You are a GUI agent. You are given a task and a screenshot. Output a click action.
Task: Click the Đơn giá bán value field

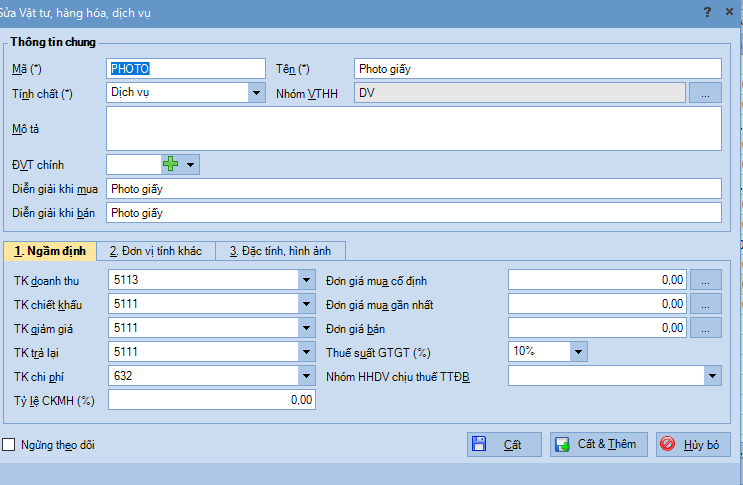598,328
